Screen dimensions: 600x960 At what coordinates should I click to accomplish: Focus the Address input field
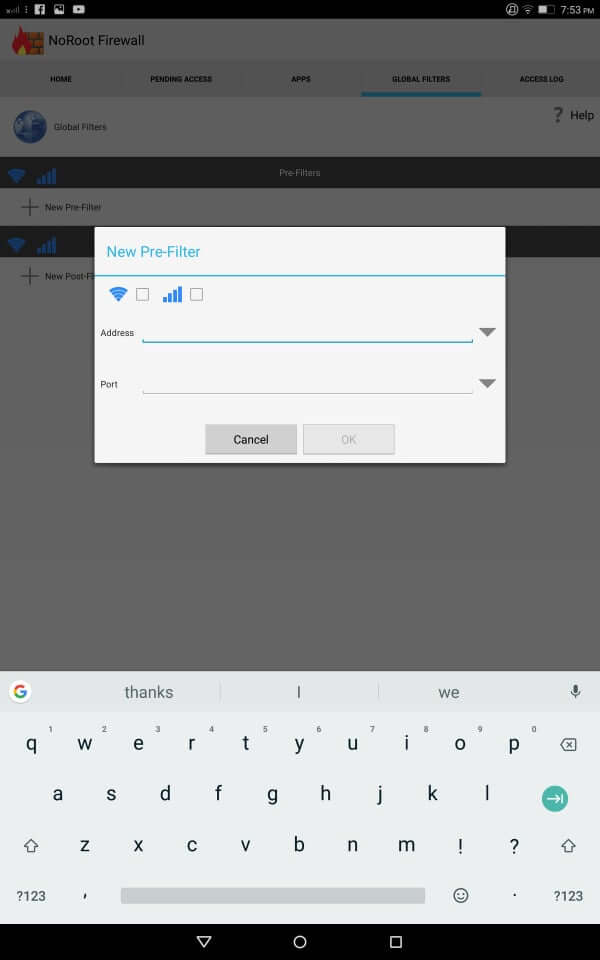tap(307, 331)
